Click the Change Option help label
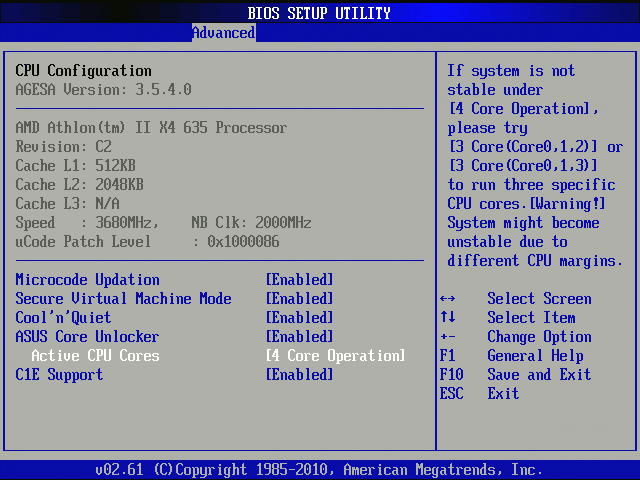640x480 pixels. [x=539, y=336]
